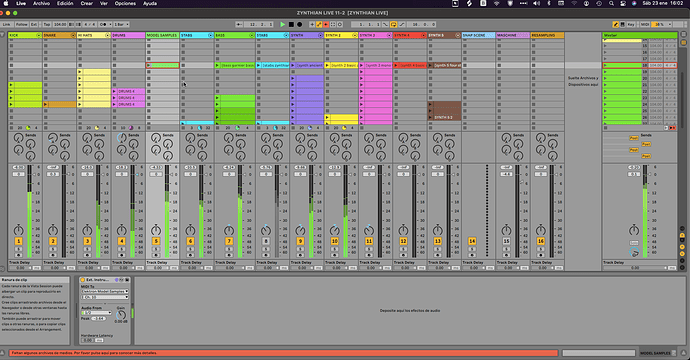Click the pan knob on STABS track 8
690x360 pixels.
coord(266,230)
